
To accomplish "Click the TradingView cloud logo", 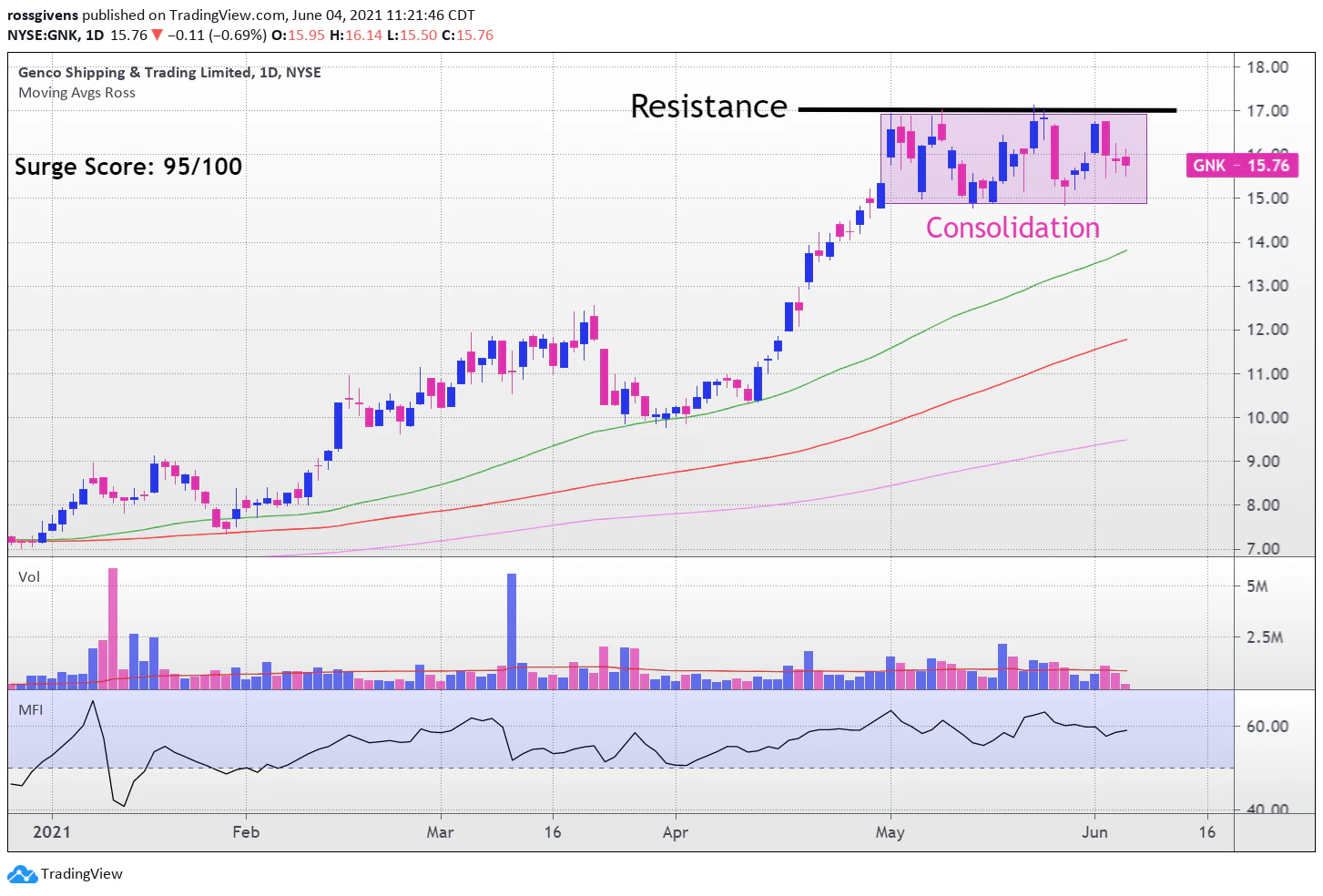I will (x=21, y=874).
